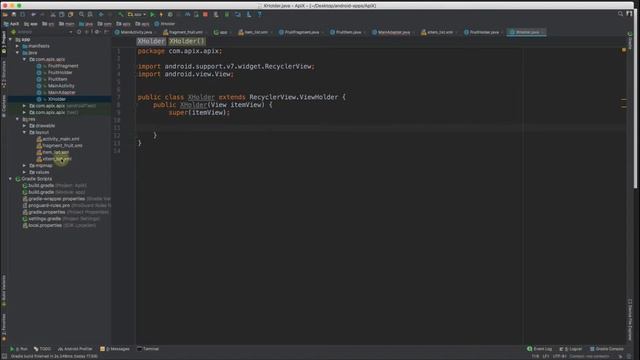Run the app with green play icon
The image size is (640, 360).
point(152,14)
